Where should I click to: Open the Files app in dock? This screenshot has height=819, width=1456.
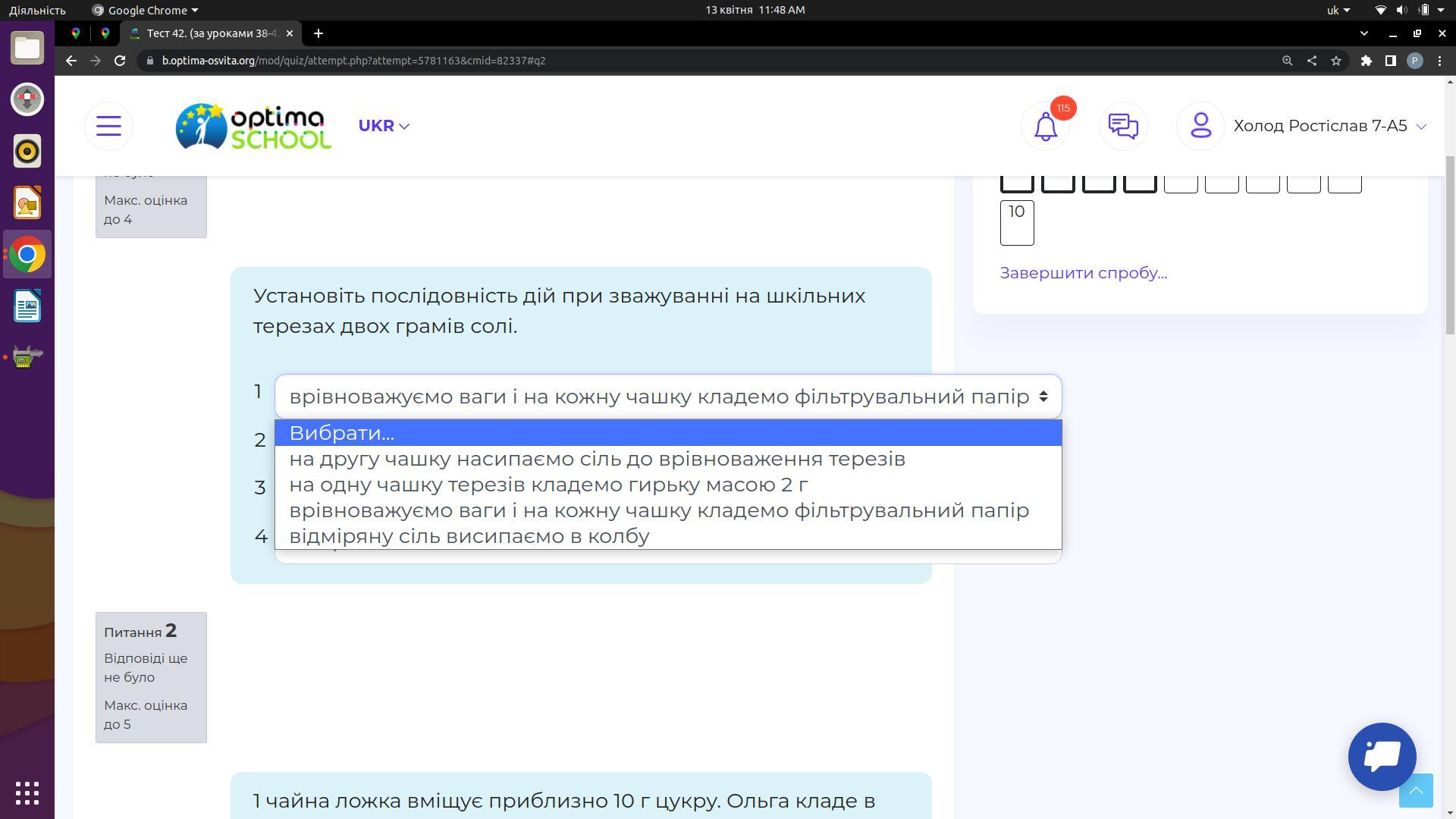click(x=27, y=48)
